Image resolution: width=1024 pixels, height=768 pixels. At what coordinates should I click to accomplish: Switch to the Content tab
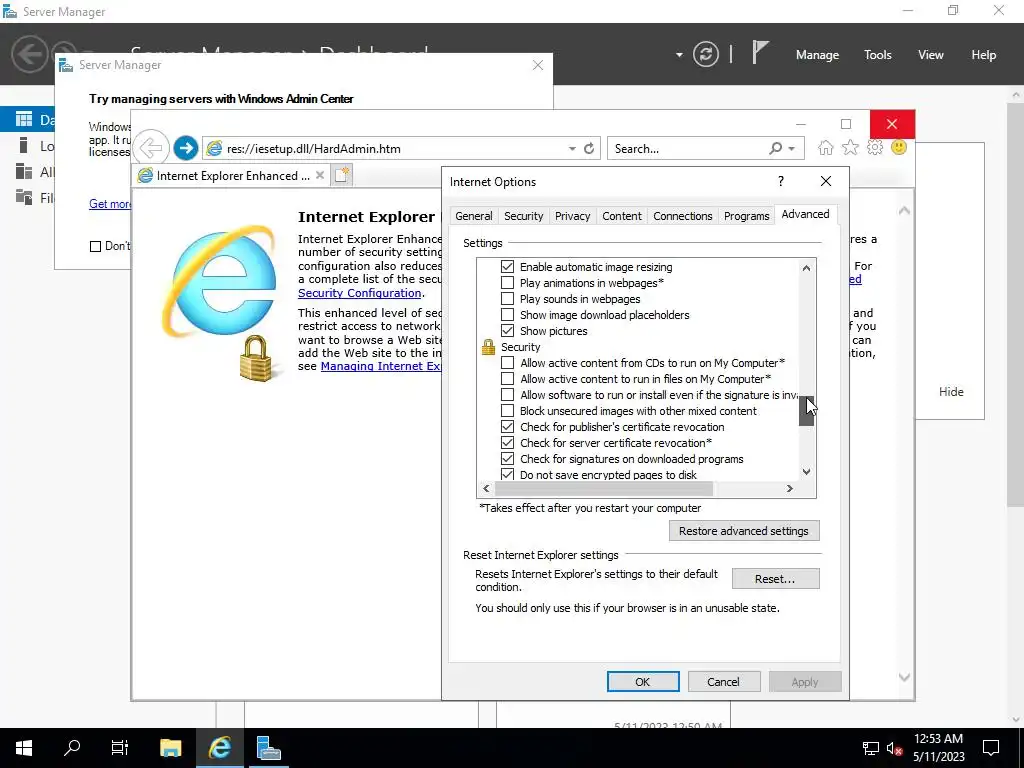622,216
